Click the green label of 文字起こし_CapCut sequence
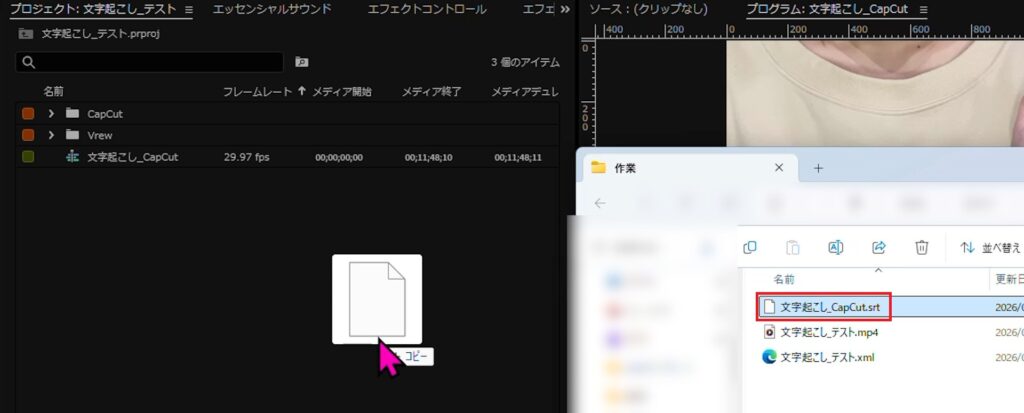Viewport: 1024px width, 413px height. click(x=28, y=157)
